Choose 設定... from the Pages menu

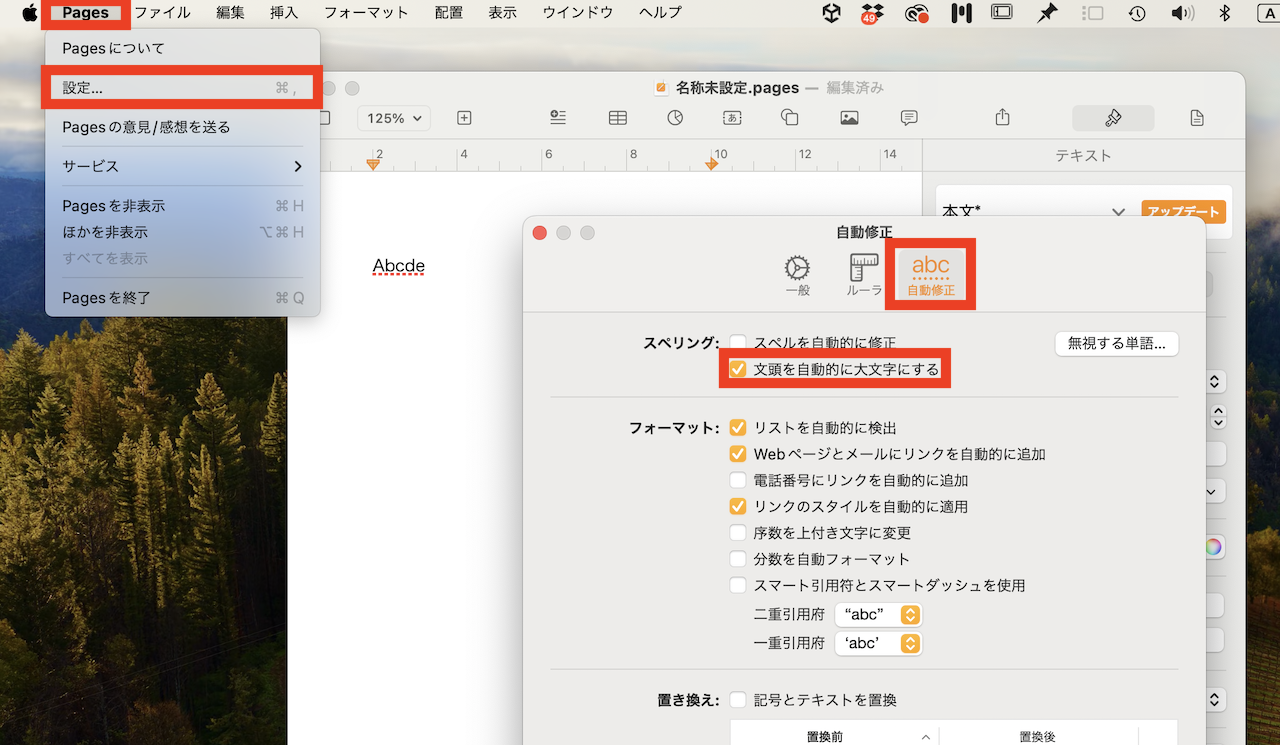pos(182,88)
